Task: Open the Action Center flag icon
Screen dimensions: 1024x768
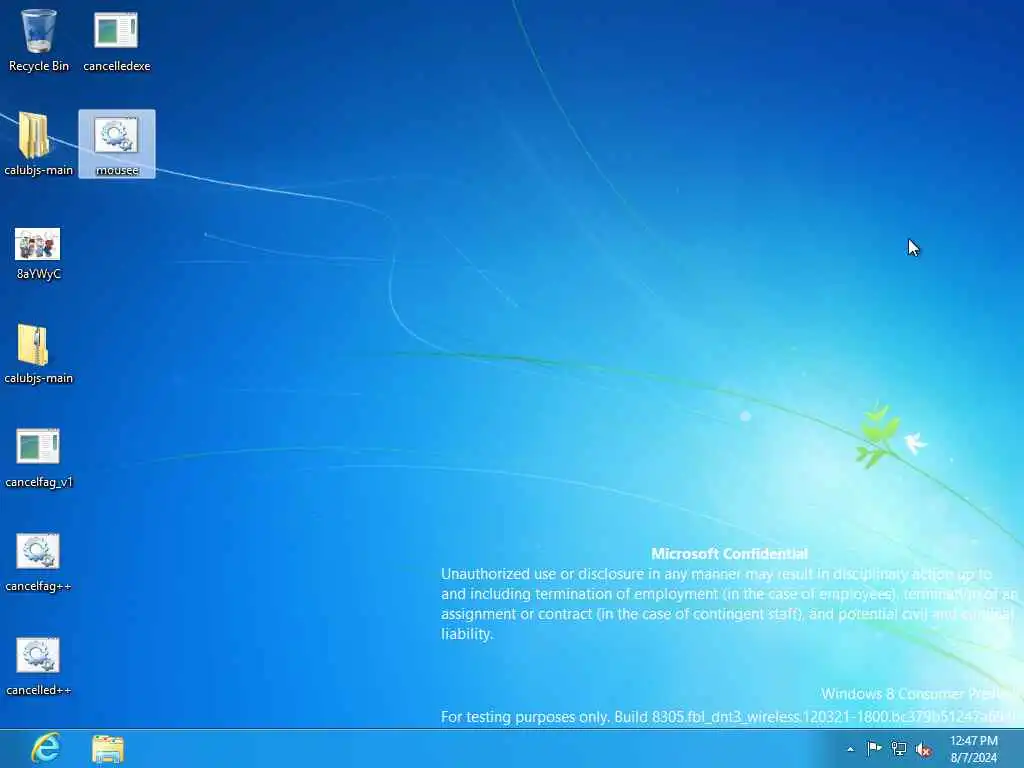Action: click(874, 748)
